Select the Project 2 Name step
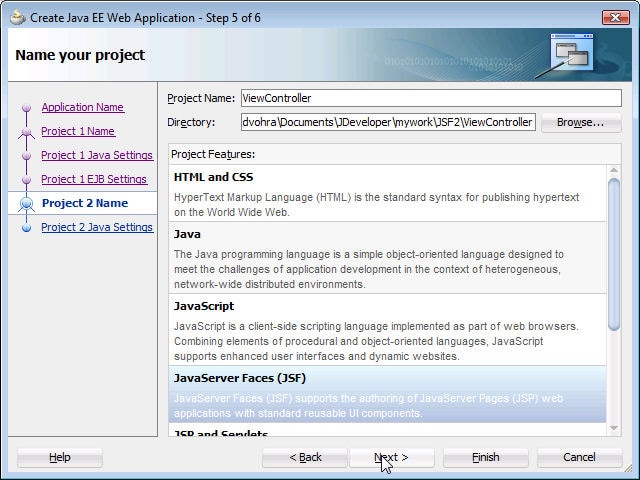 pos(85,203)
